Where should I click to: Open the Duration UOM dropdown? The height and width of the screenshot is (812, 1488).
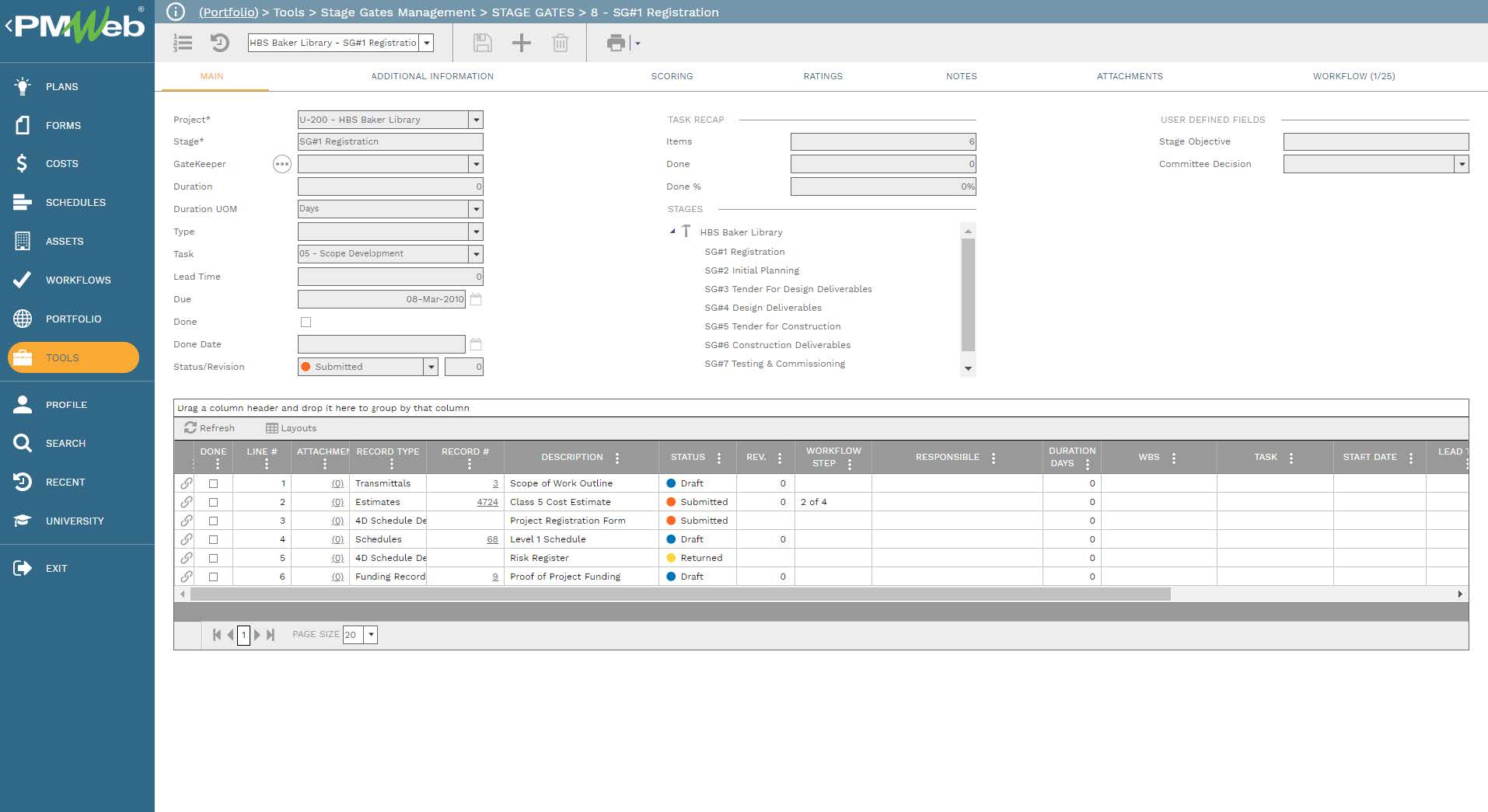[476, 209]
